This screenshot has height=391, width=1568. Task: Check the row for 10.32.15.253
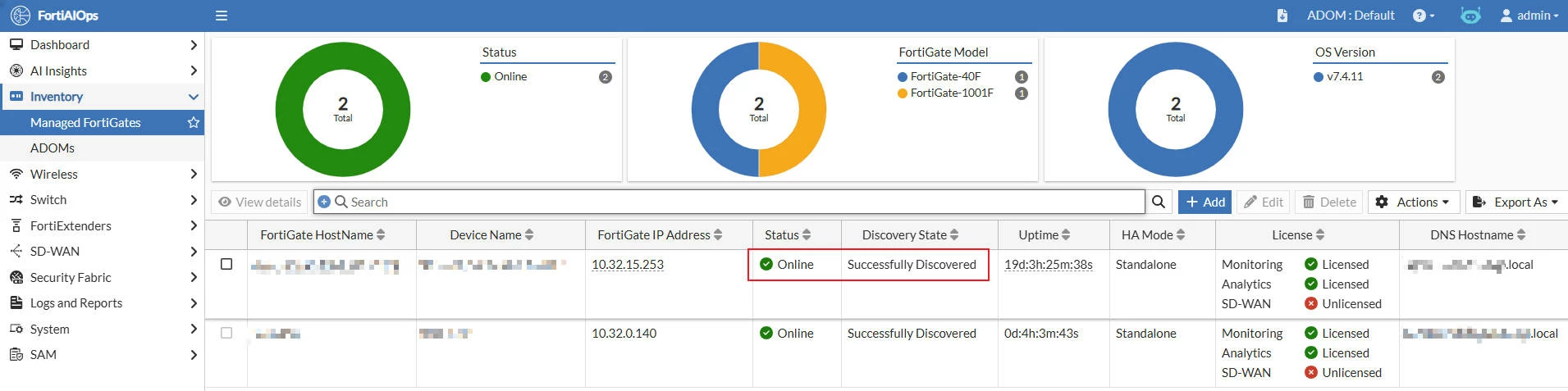pyautogui.click(x=226, y=264)
